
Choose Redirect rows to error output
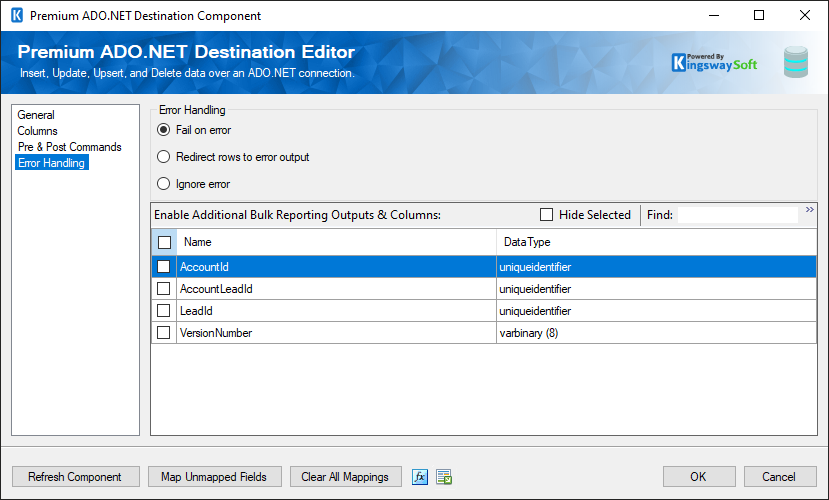click(233, 157)
